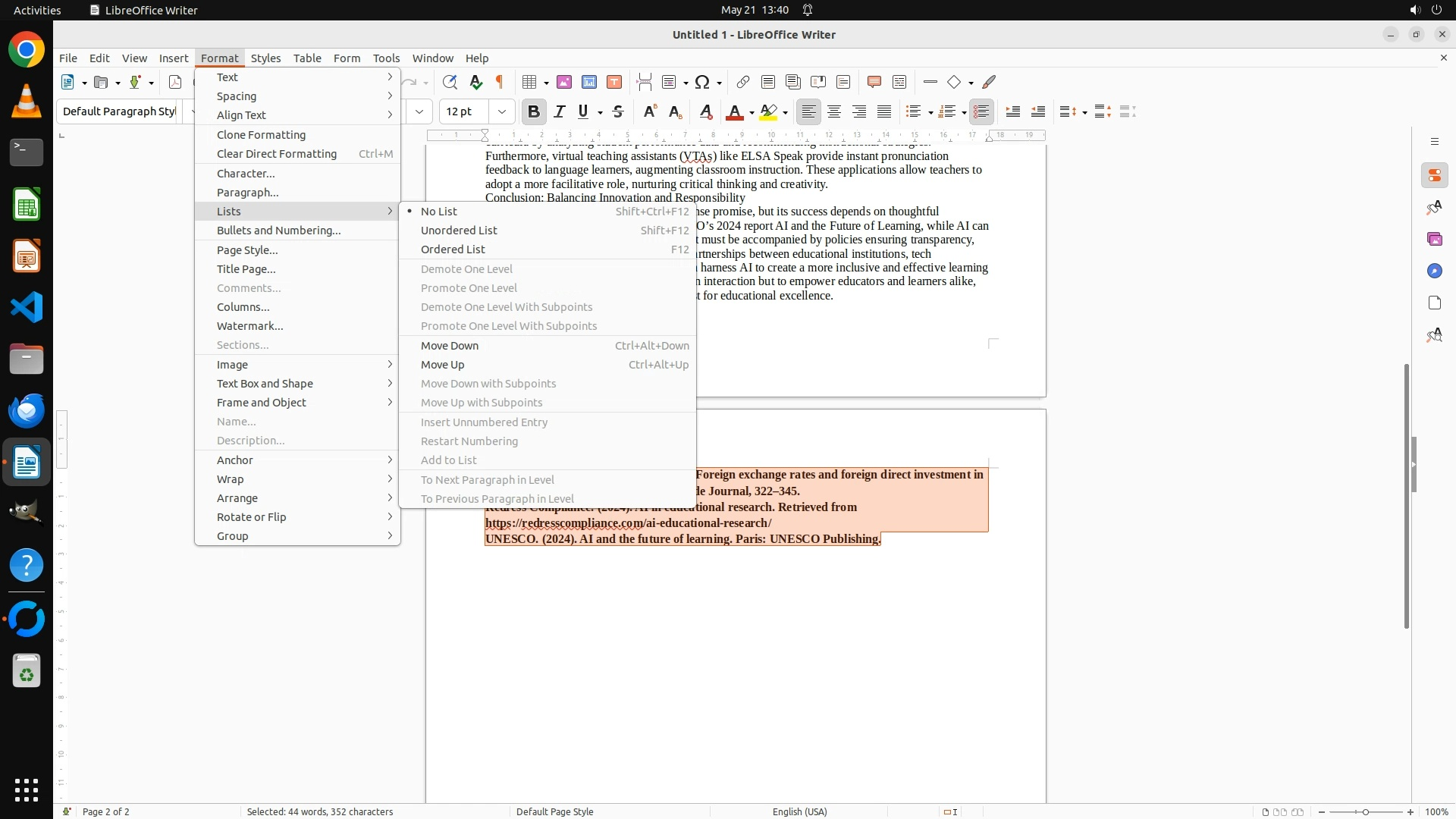Click Export as PDF icon

point(175,82)
